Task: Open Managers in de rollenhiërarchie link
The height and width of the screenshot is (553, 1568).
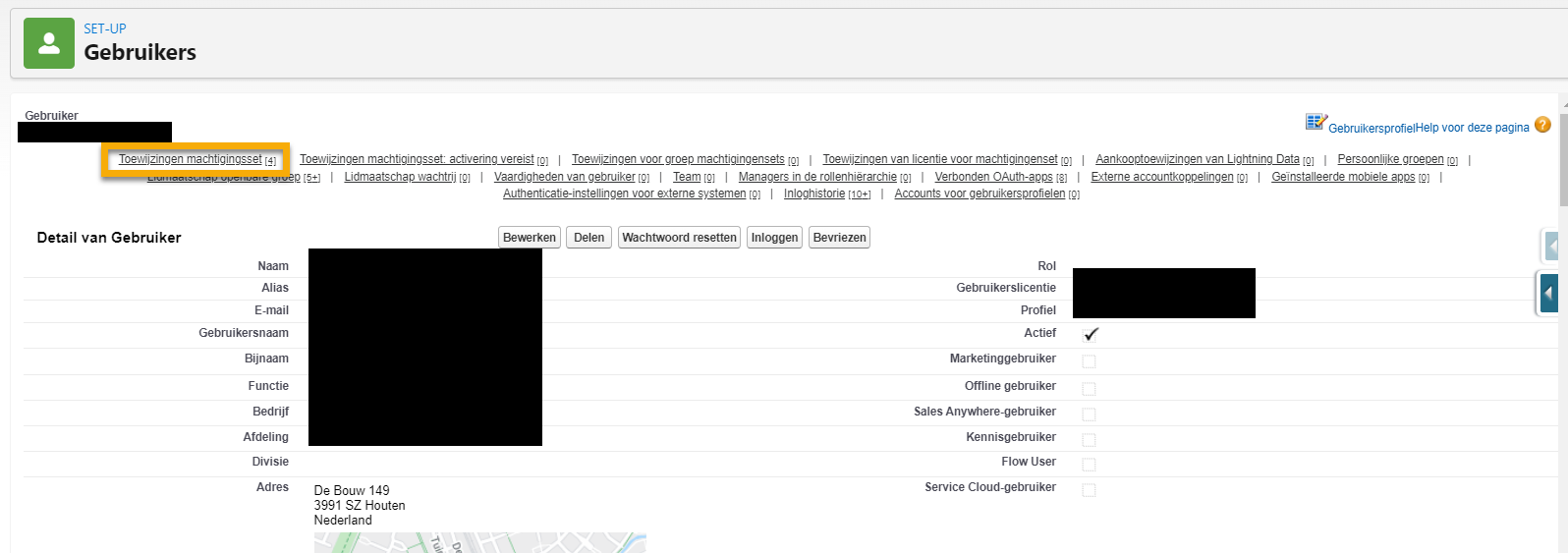Action: [x=824, y=177]
